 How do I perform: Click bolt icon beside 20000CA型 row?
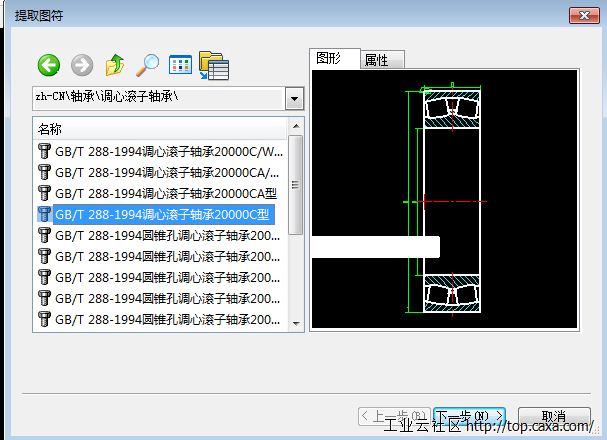[x=44, y=193]
